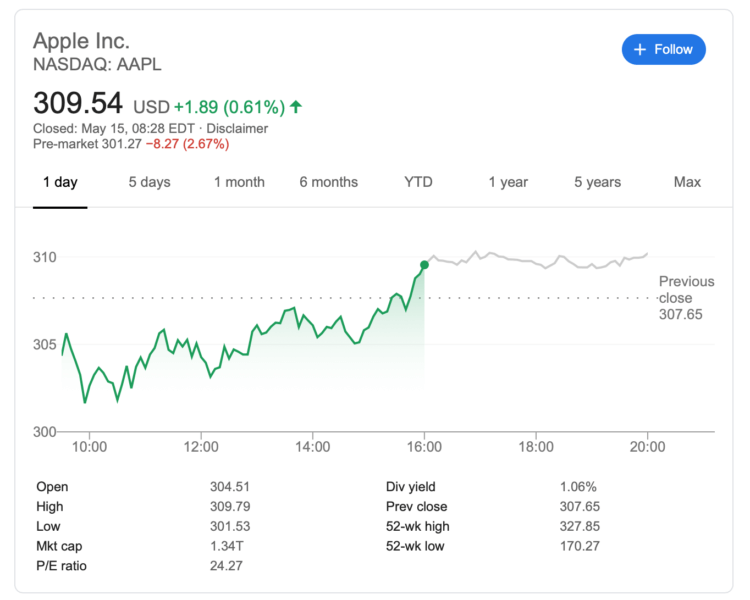Click the −8.27 (2.67%) pre-market change
750x600 pixels.
click(188, 144)
